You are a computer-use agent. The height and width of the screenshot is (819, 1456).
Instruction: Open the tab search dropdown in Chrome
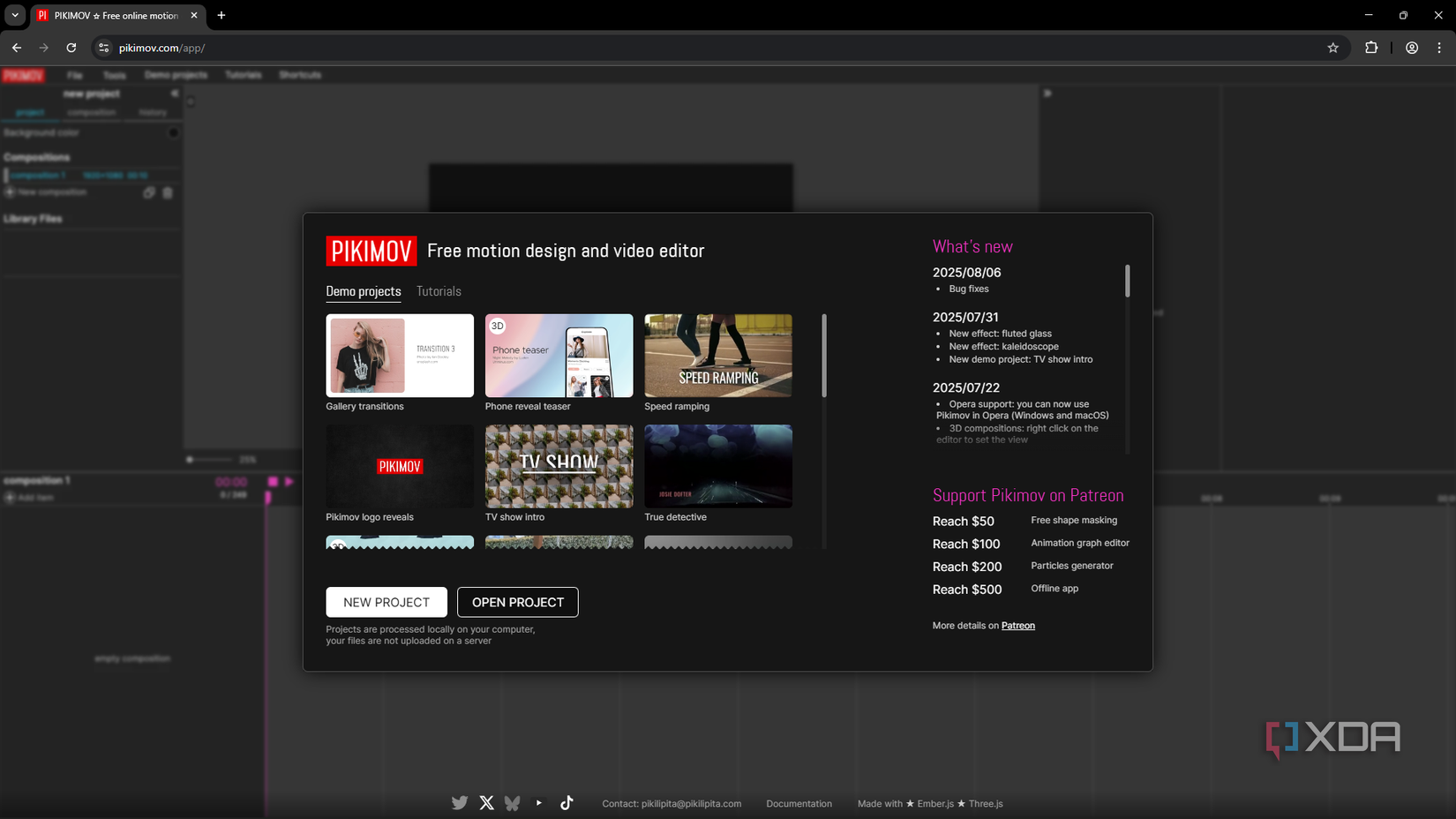(x=15, y=15)
